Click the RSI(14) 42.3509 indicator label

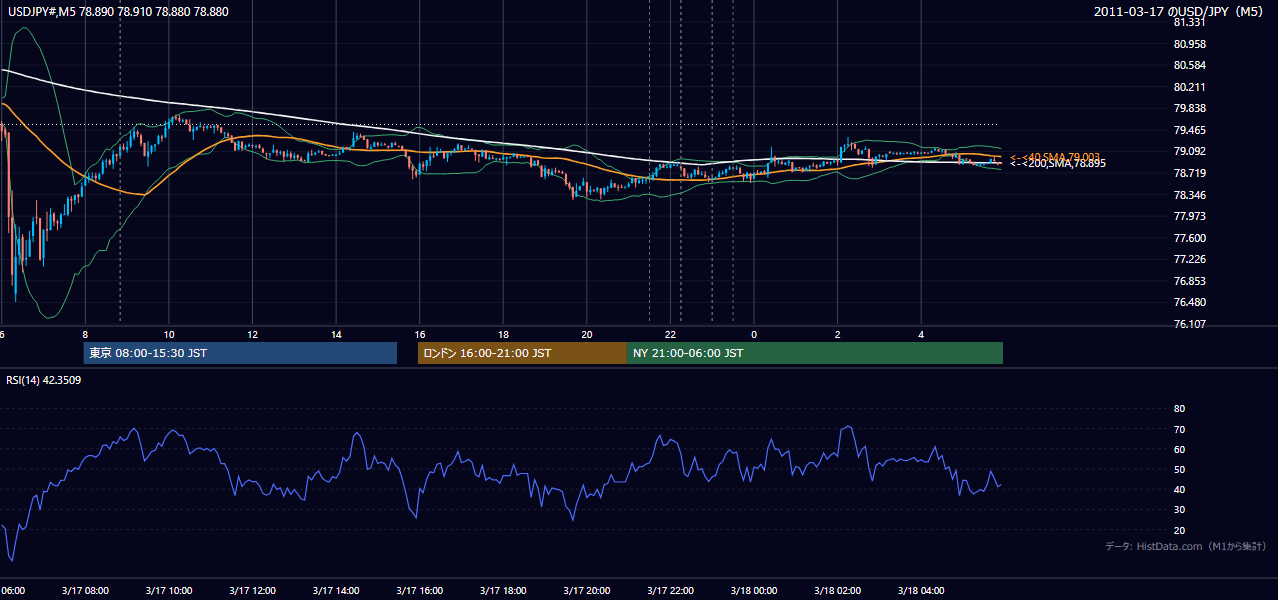coord(44,380)
